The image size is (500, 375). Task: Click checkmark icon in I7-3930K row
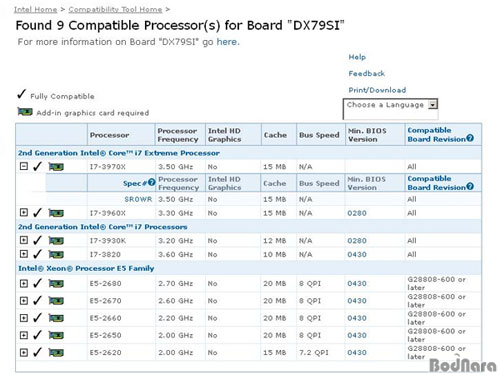(37, 240)
